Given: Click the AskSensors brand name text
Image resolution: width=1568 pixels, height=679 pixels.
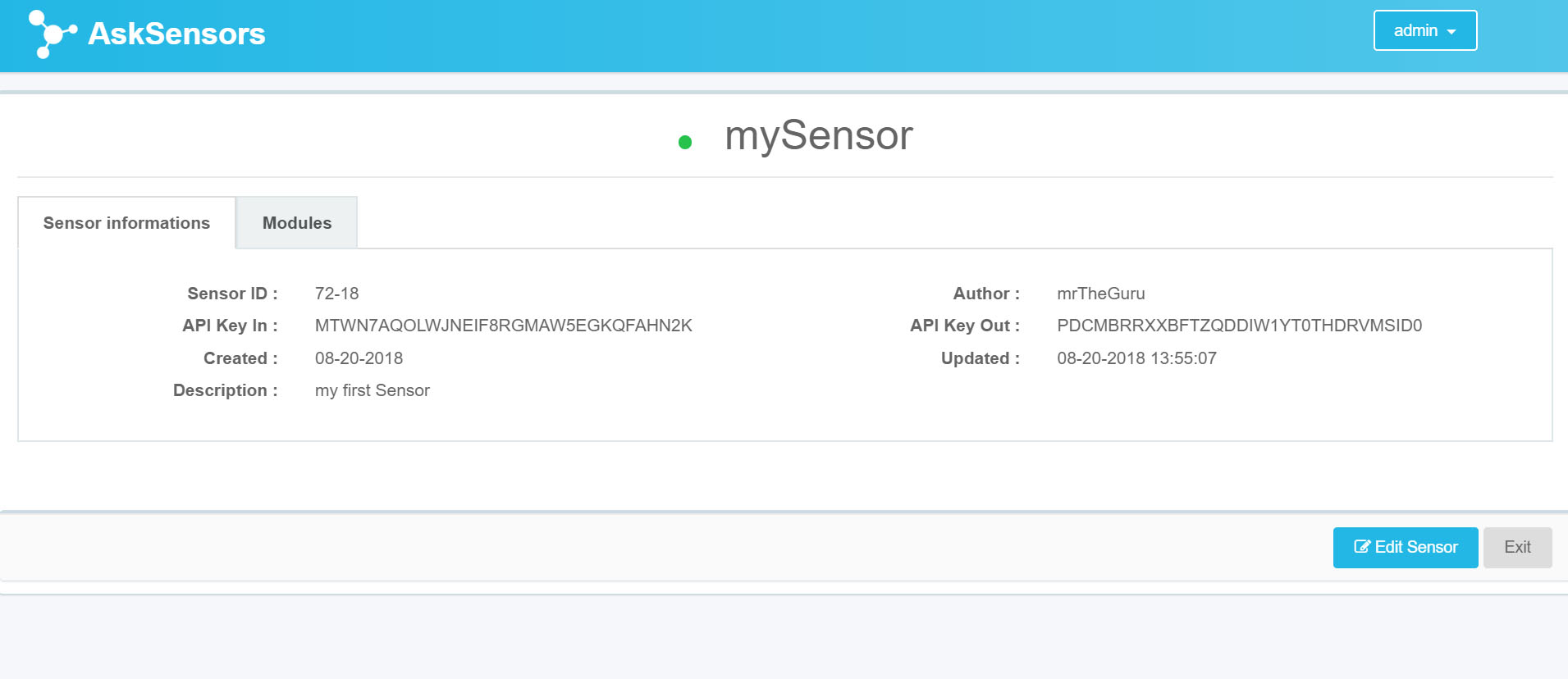Looking at the screenshot, I should point(176,34).
